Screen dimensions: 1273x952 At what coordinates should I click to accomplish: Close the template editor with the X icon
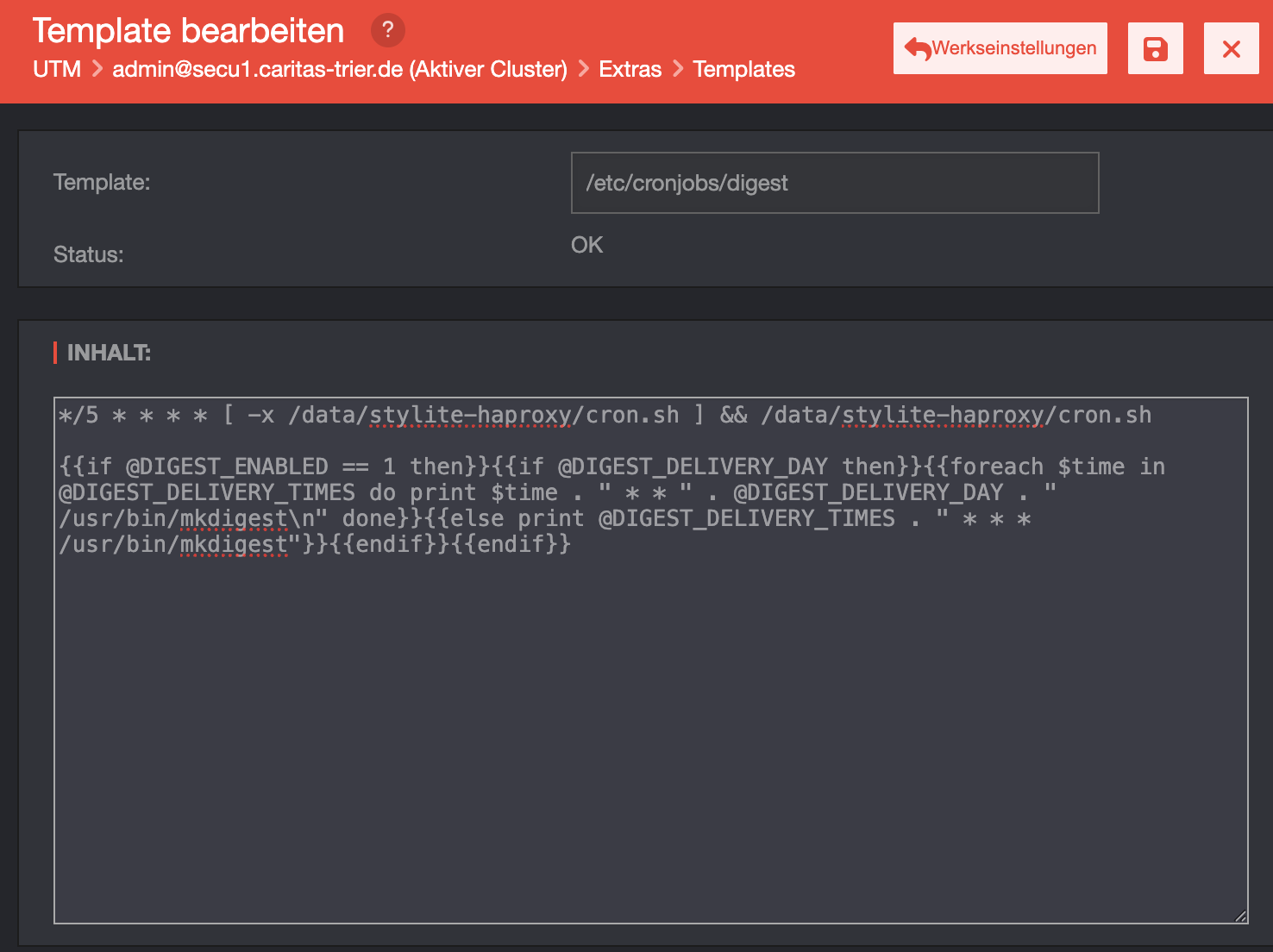click(1231, 48)
